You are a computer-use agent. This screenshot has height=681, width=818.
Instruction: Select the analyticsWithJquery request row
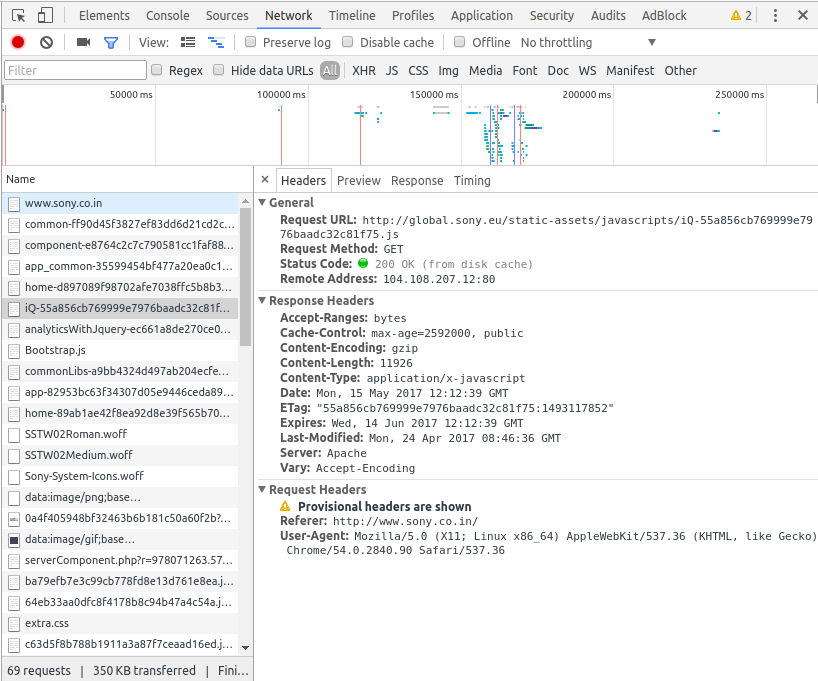pyautogui.click(x=121, y=329)
